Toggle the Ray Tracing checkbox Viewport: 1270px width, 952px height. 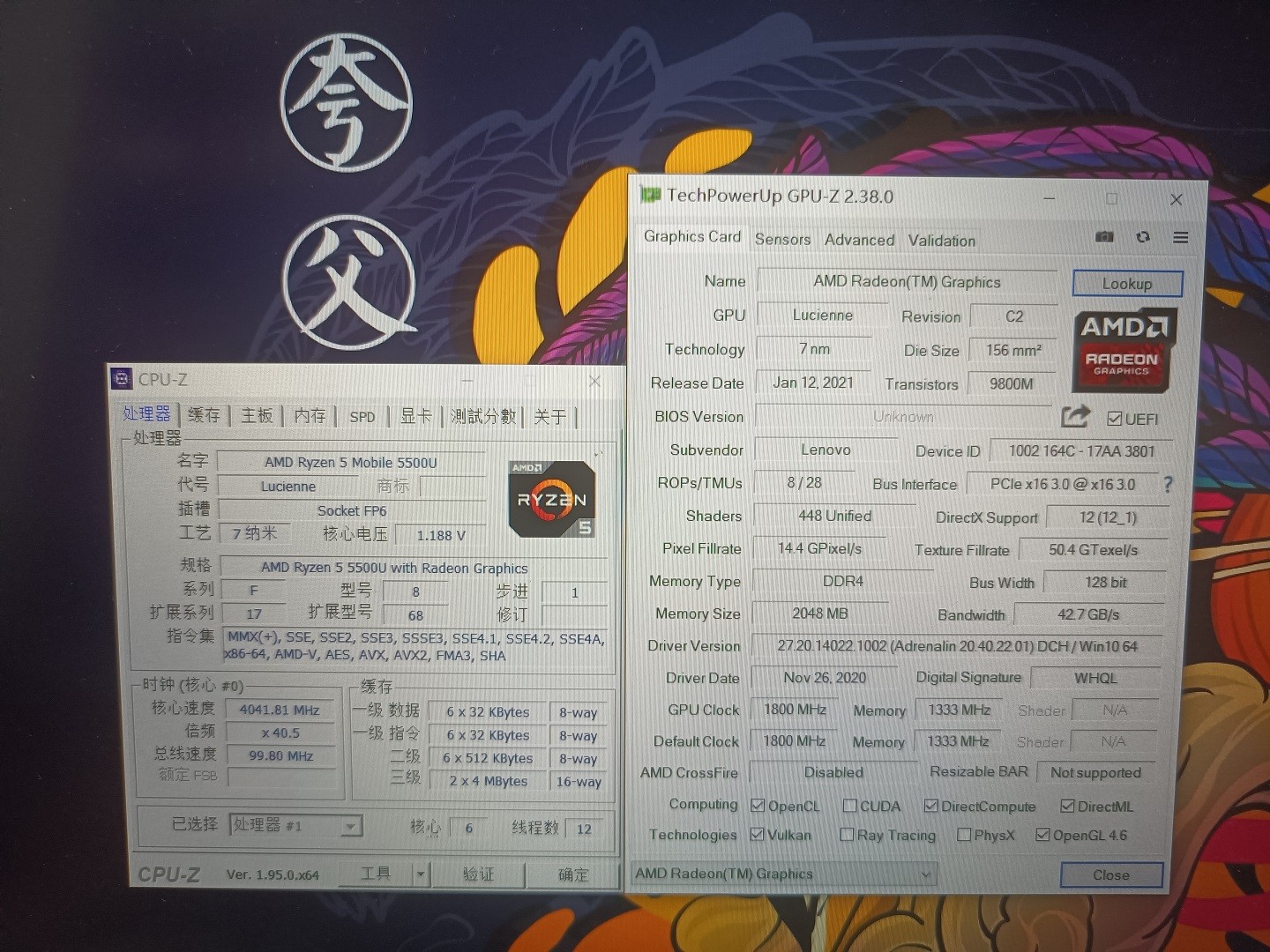tap(847, 834)
